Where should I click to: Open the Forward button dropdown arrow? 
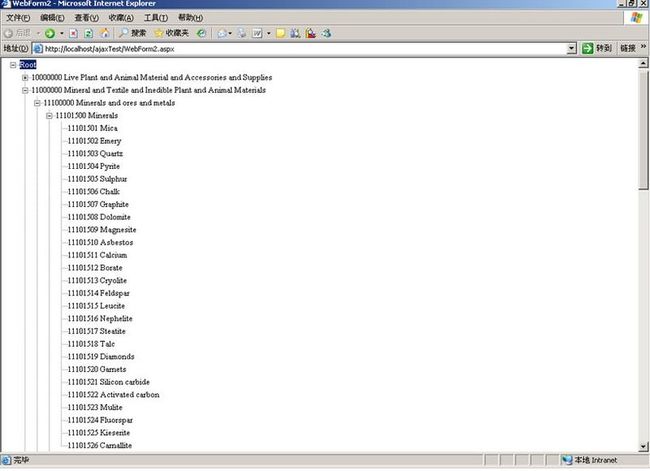[62, 34]
